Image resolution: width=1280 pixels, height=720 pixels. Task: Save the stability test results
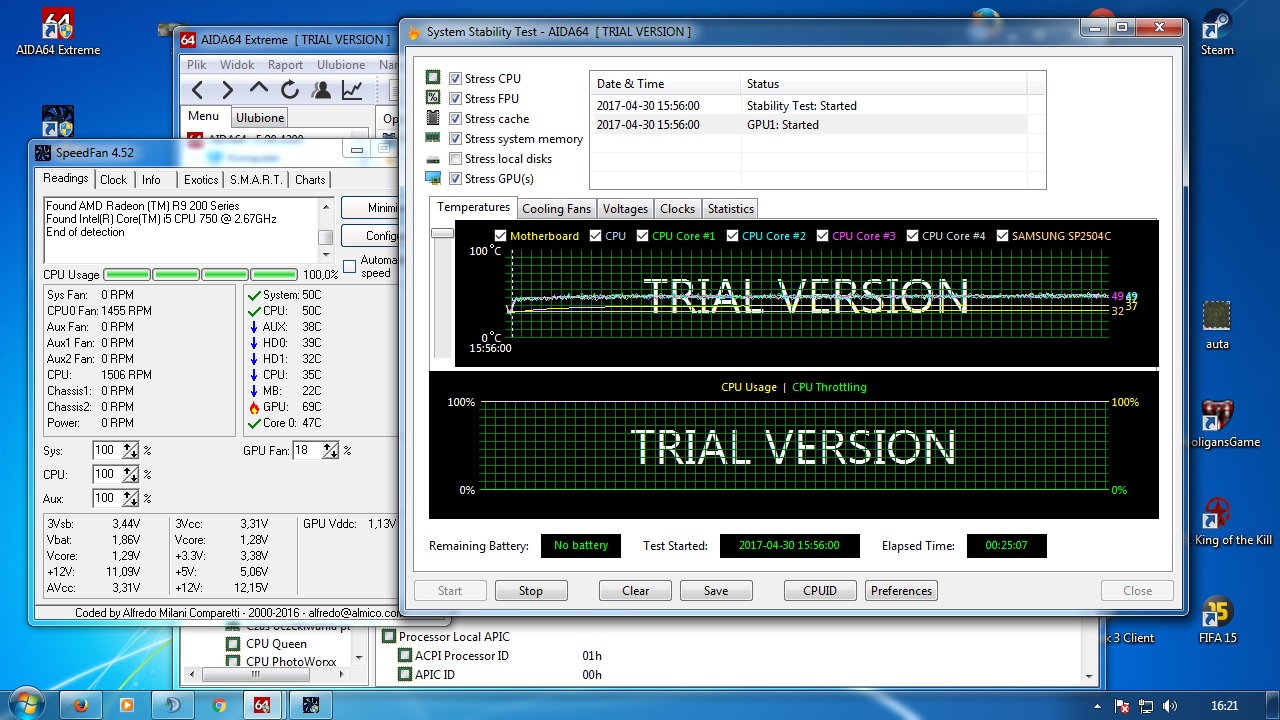(716, 591)
